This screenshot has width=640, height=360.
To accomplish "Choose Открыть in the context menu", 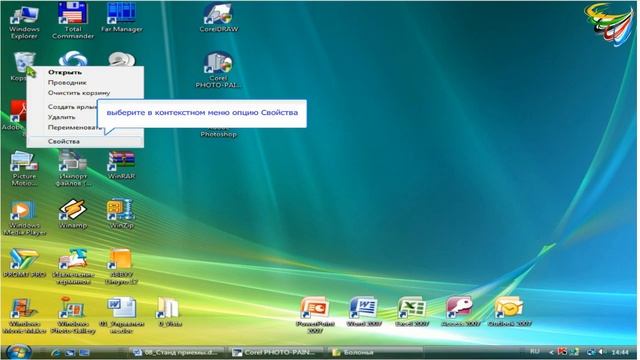I will [x=85, y=72].
